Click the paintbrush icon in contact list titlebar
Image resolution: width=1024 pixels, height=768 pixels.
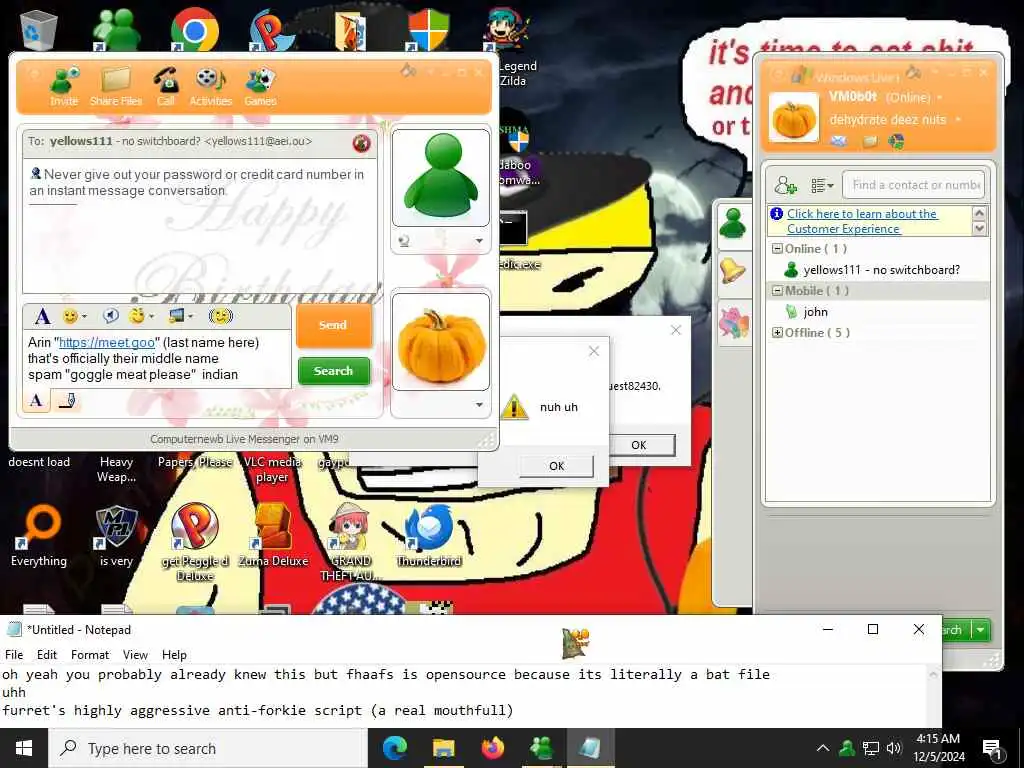pyautogui.click(x=914, y=71)
